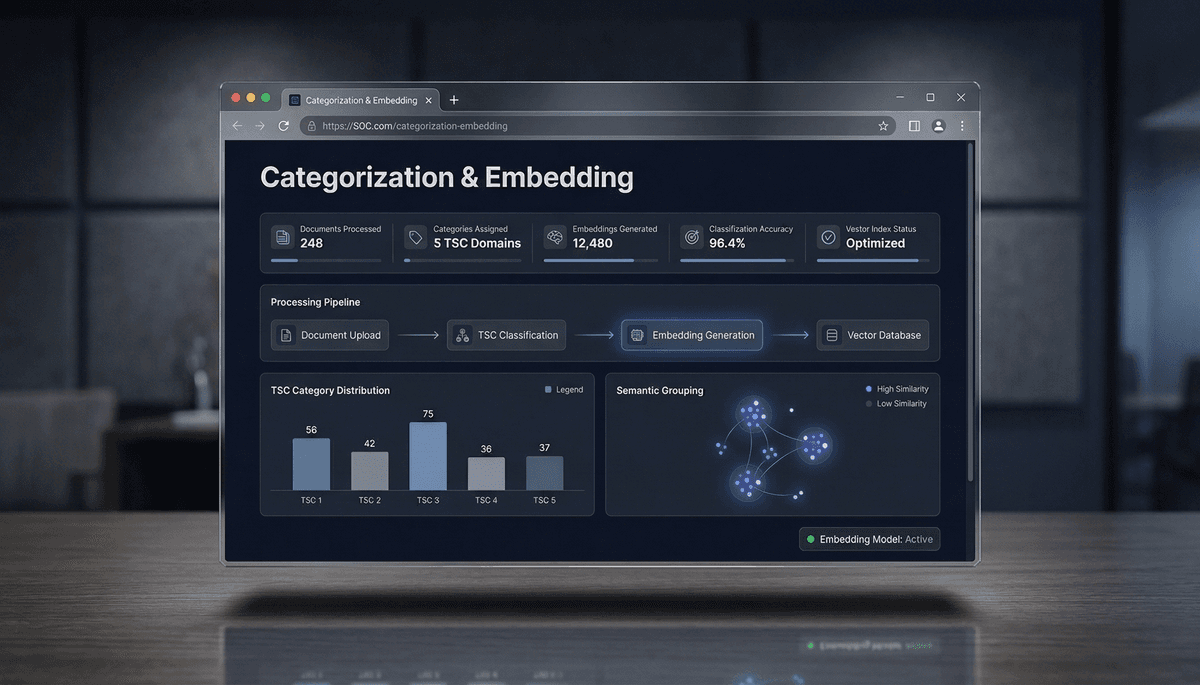The width and height of the screenshot is (1200, 685).
Task: Click the yellow minimize dot
Action: (x=251, y=98)
